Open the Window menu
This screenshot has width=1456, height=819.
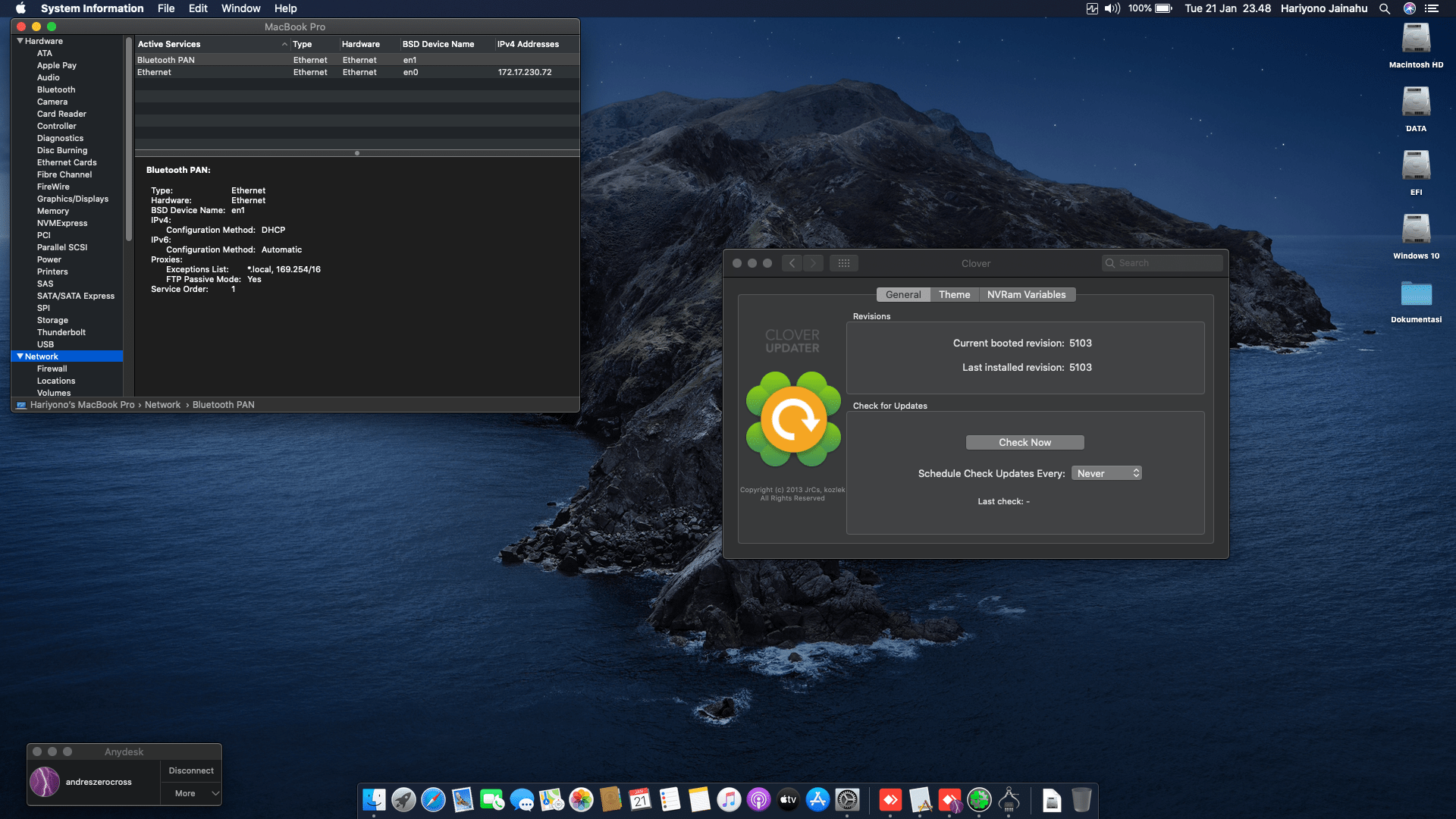click(240, 8)
